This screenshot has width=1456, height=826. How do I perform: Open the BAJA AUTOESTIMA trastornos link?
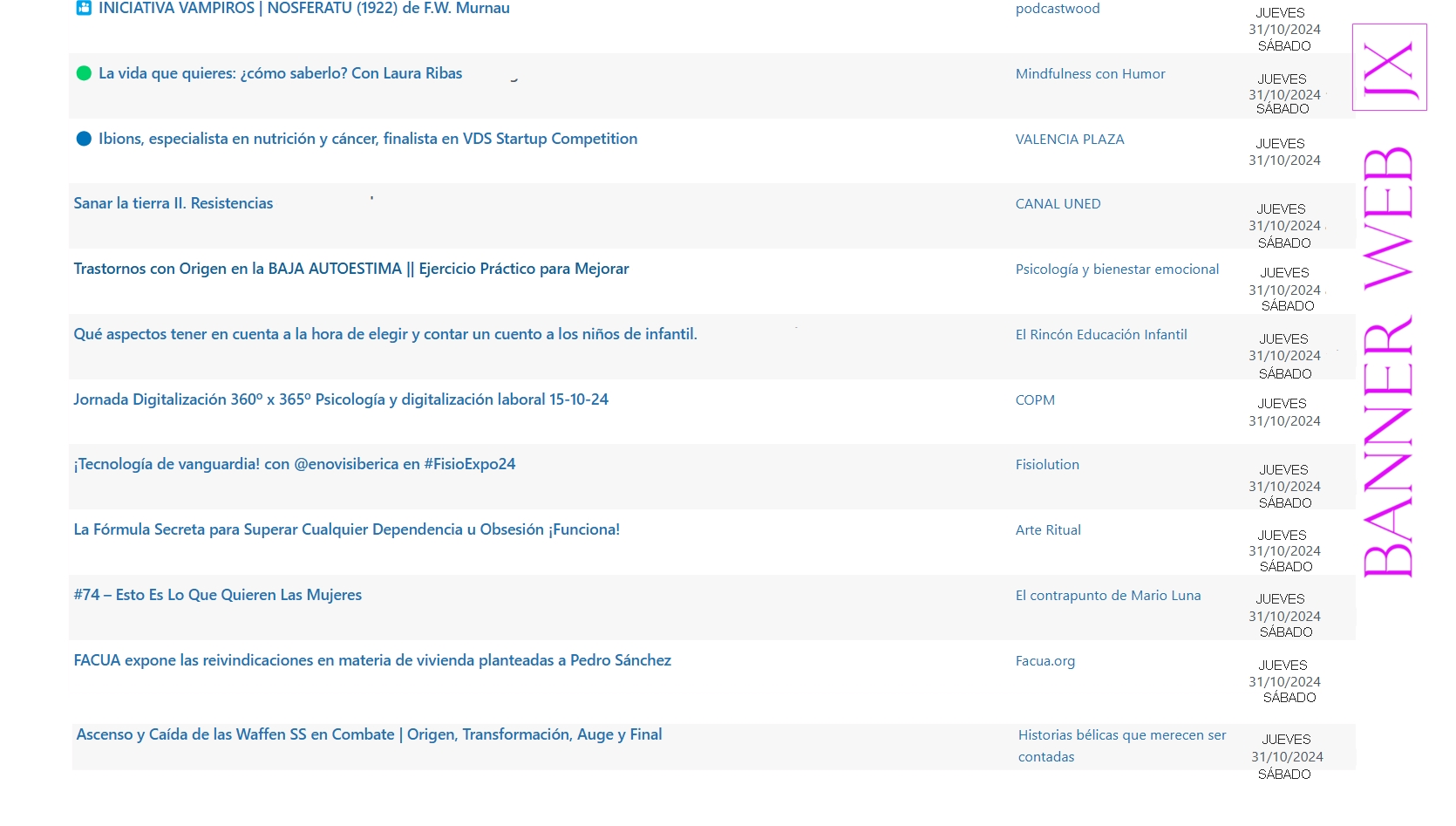click(x=350, y=269)
